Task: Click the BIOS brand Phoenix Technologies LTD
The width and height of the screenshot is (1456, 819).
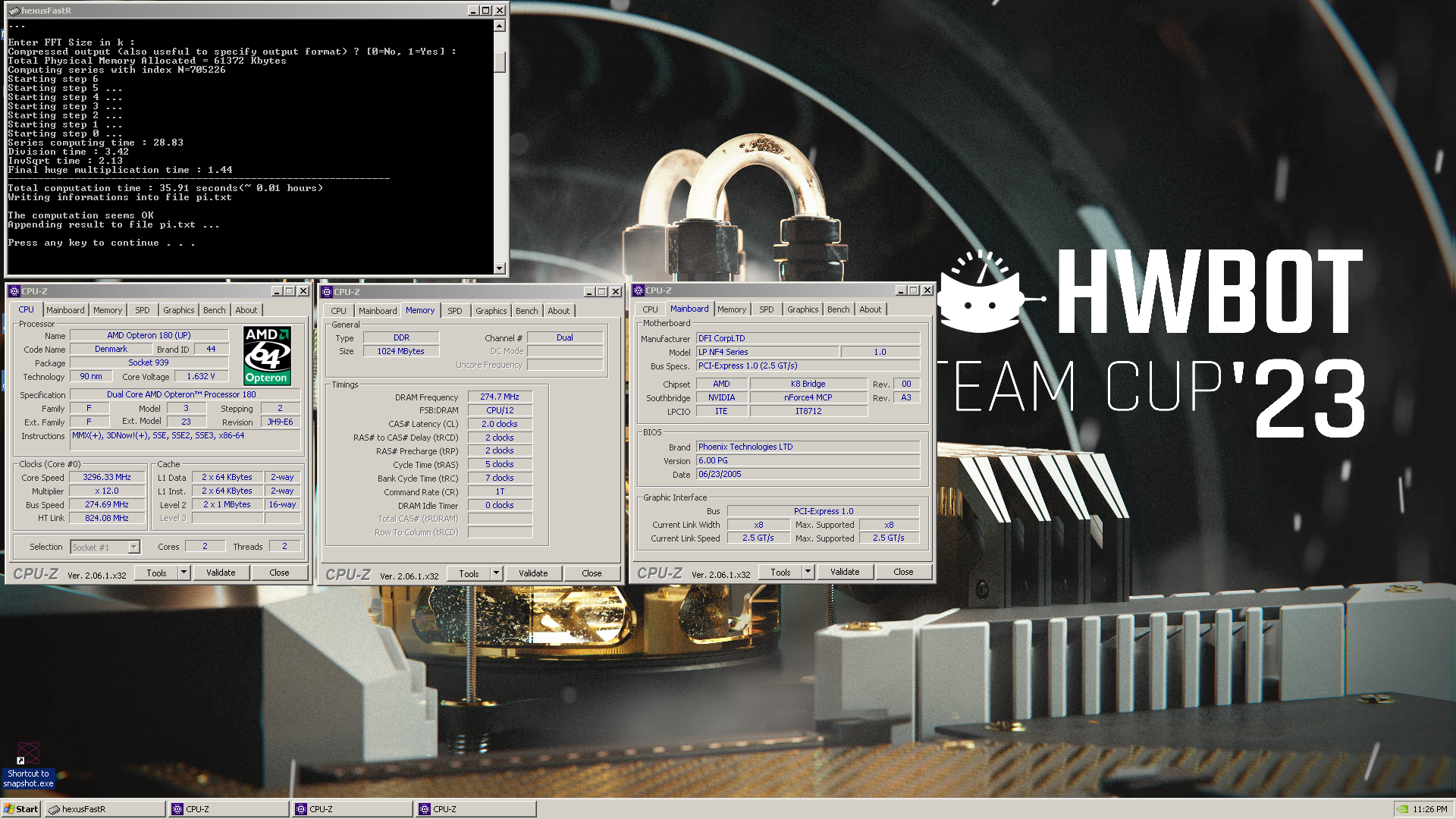Action: point(808,447)
